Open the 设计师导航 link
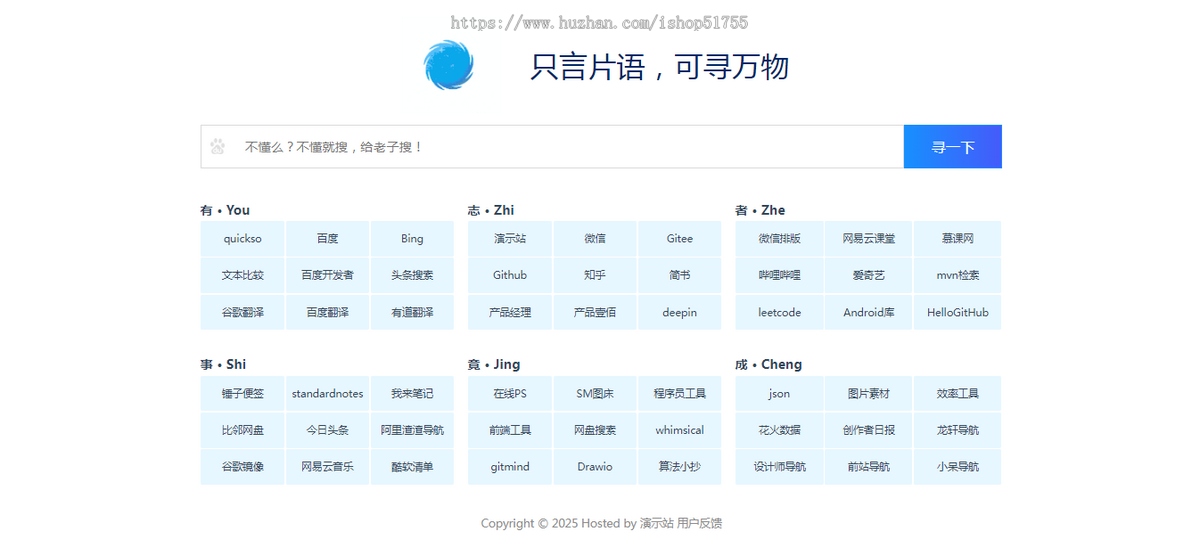The image size is (1200, 556). 780,467
